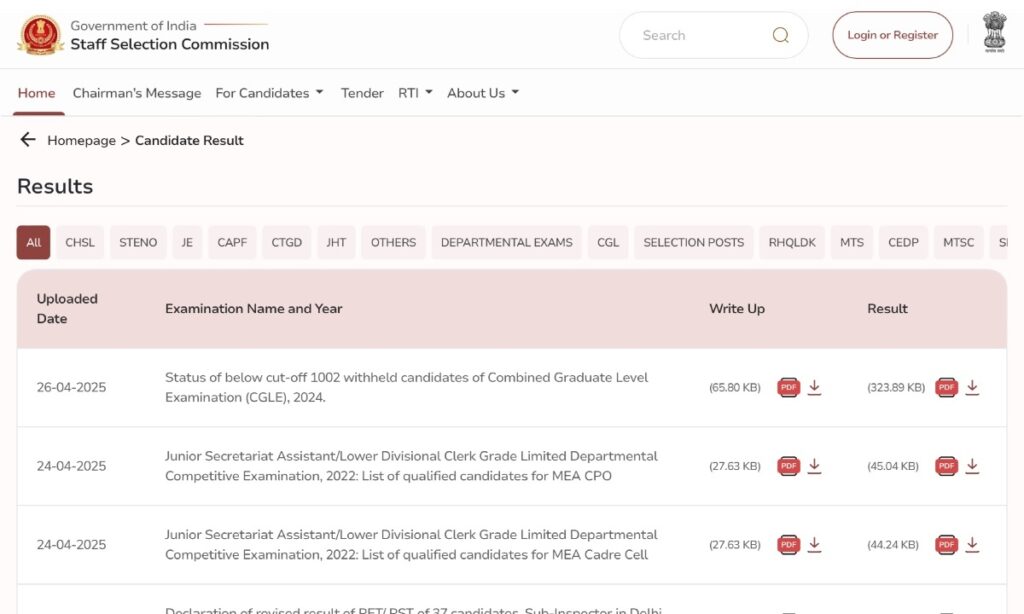Filter results by MTSC
The image size is (1024, 614).
click(958, 242)
